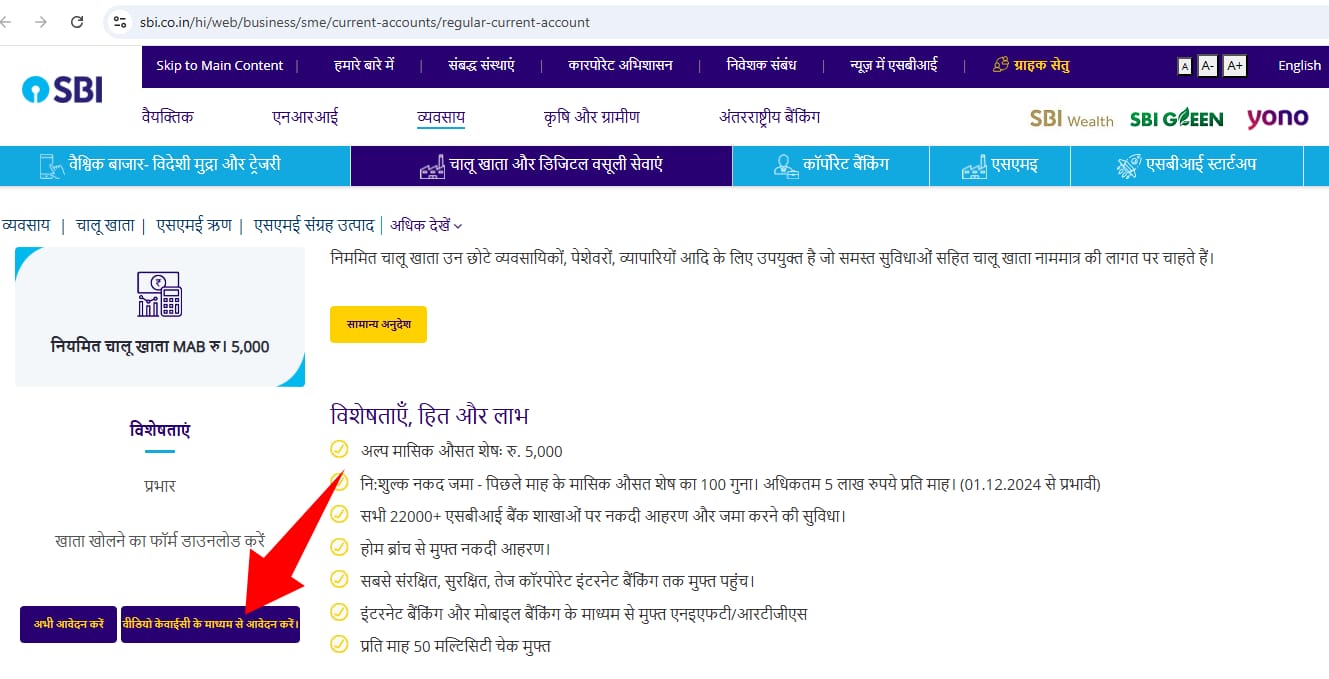
Task: Reload the page with the refresh icon
Action: coord(77,21)
